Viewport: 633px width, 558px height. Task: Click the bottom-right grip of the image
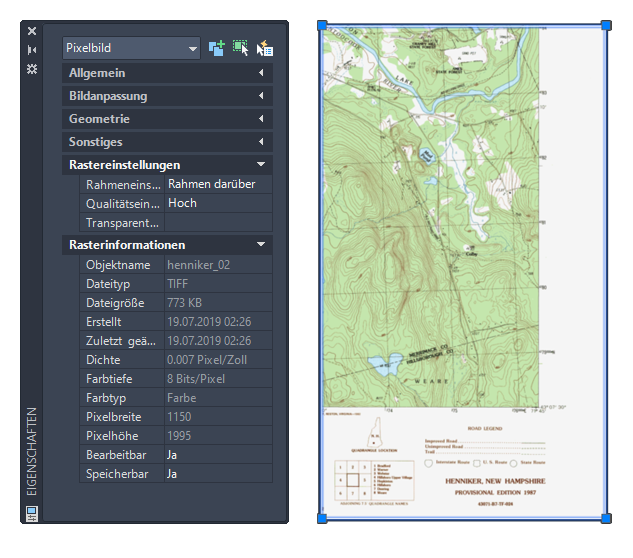tap(606, 518)
